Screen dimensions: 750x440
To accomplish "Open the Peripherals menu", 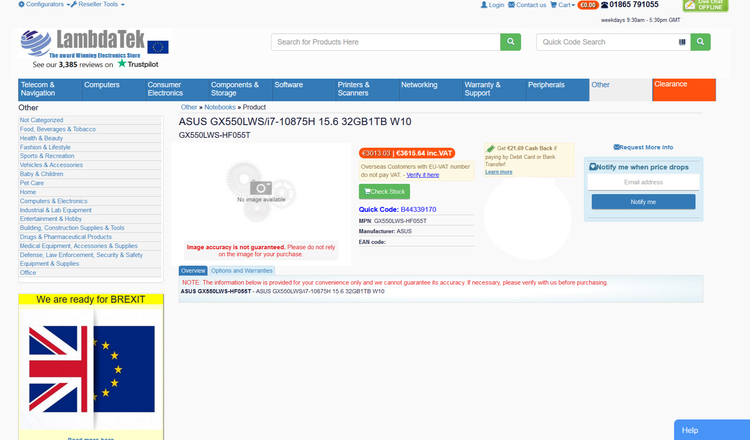I will 557,89.
